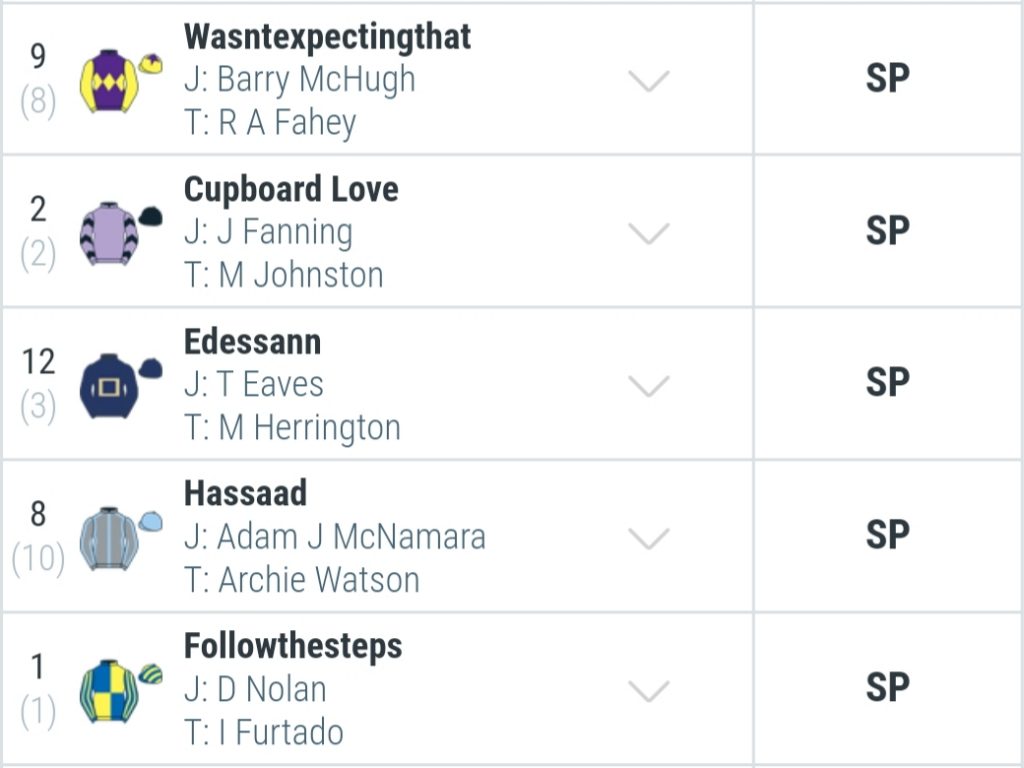Click Followthesteps' blue and yellow quartered silks icon
1024x768 pixels.
pos(121,691)
